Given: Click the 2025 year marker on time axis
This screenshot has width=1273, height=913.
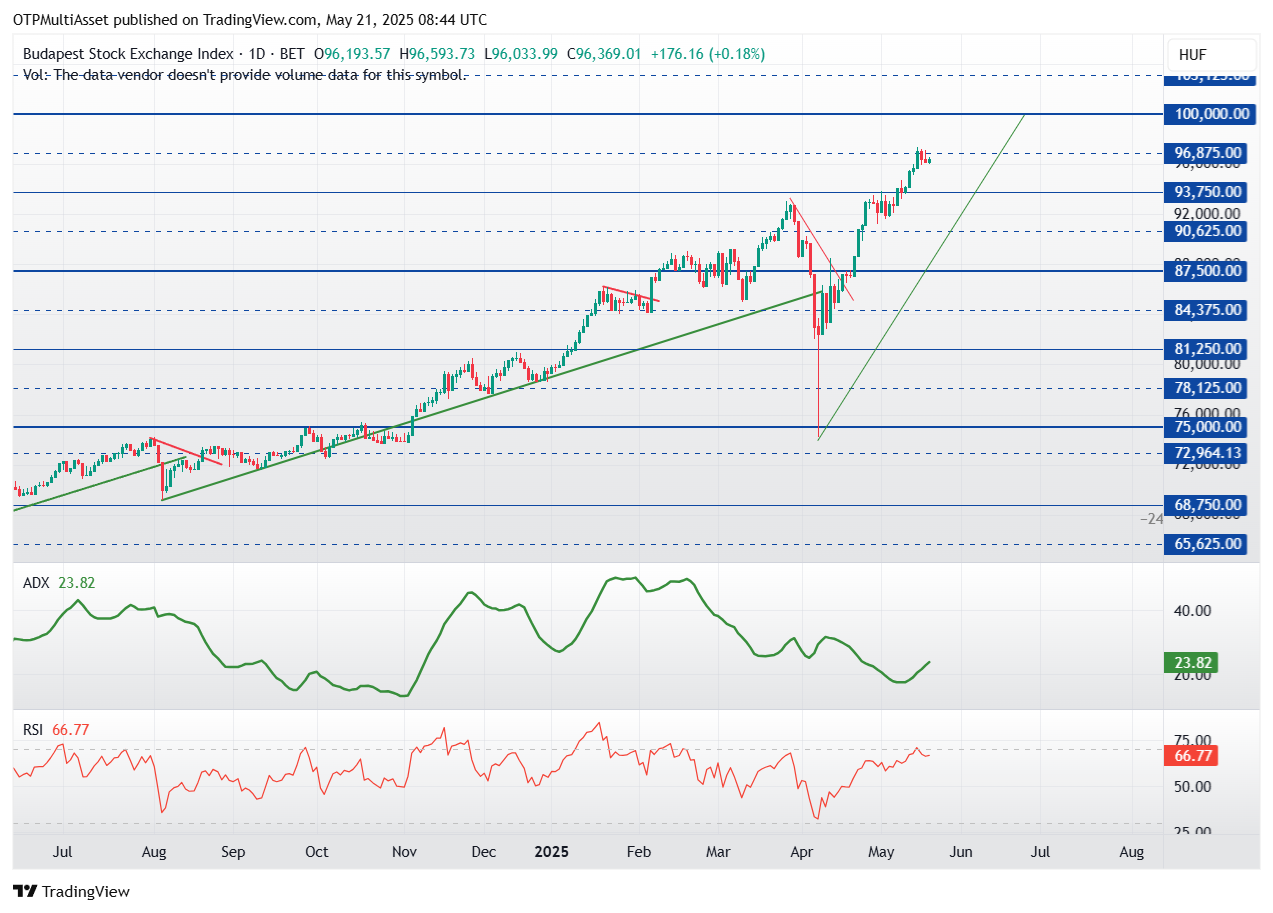Looking at the screenshot, I should click(551, 852).
